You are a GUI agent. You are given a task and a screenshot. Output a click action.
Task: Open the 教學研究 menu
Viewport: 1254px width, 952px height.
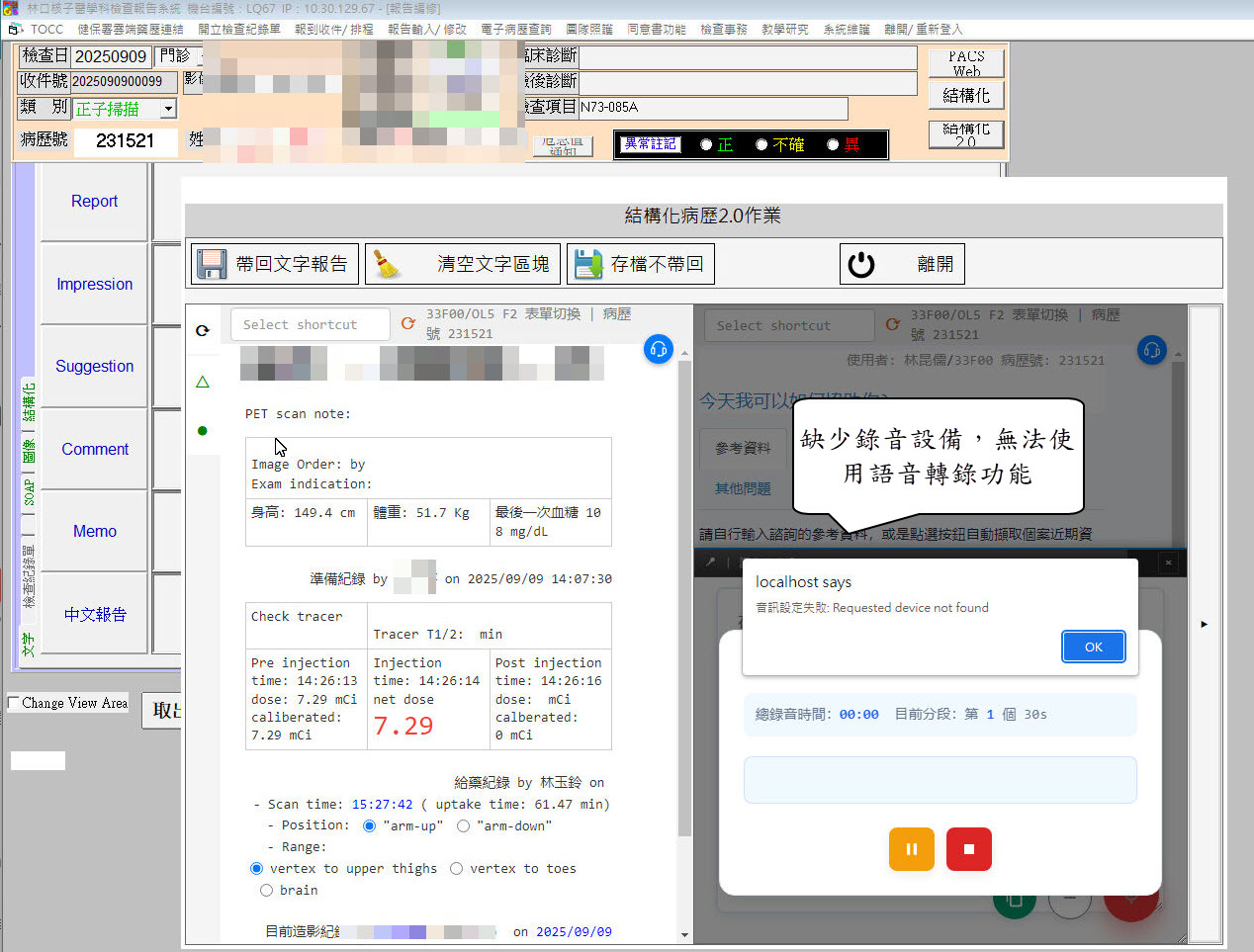click(784, 30)
